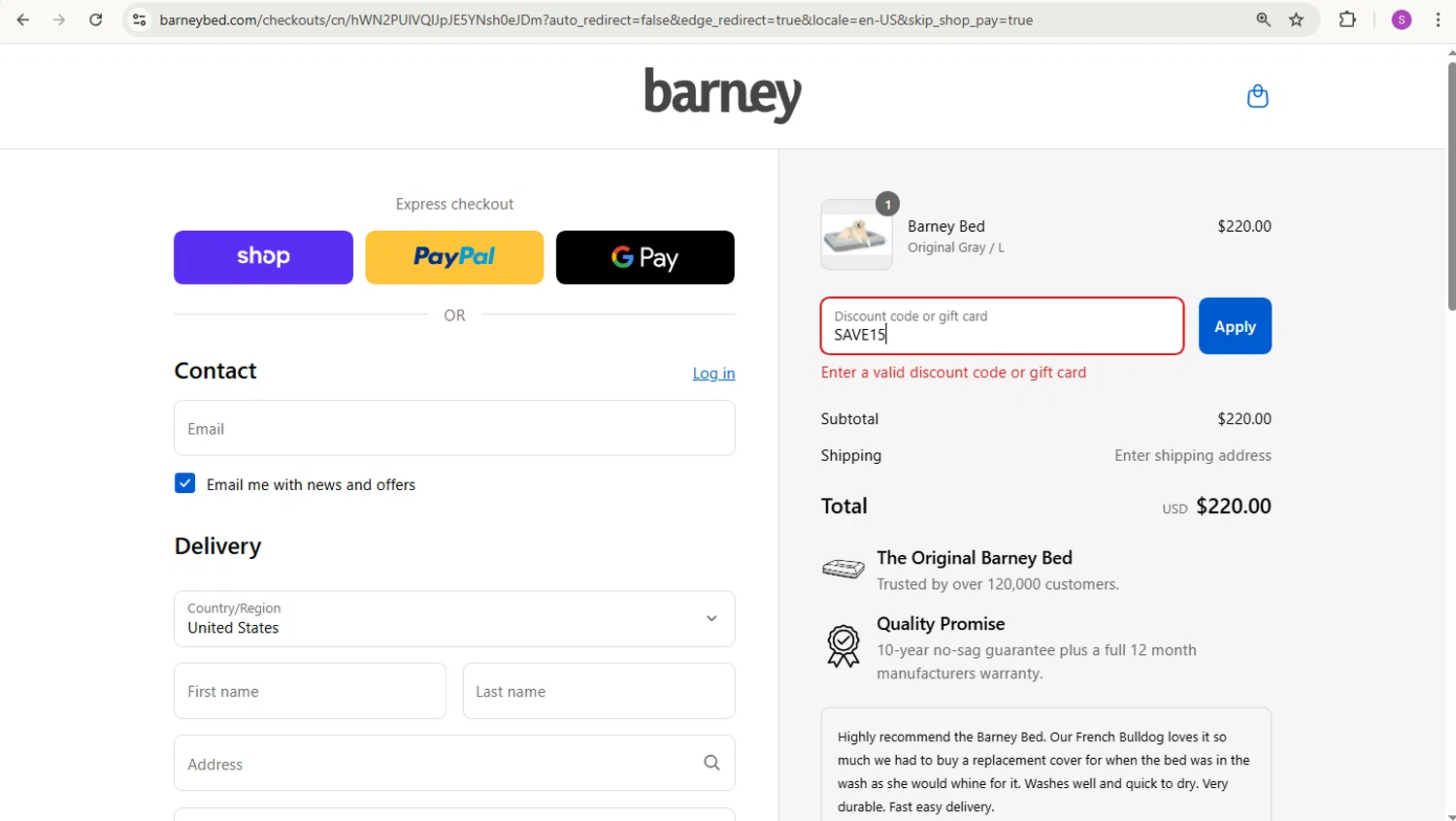Click the Shipping label

pos(851,455)
